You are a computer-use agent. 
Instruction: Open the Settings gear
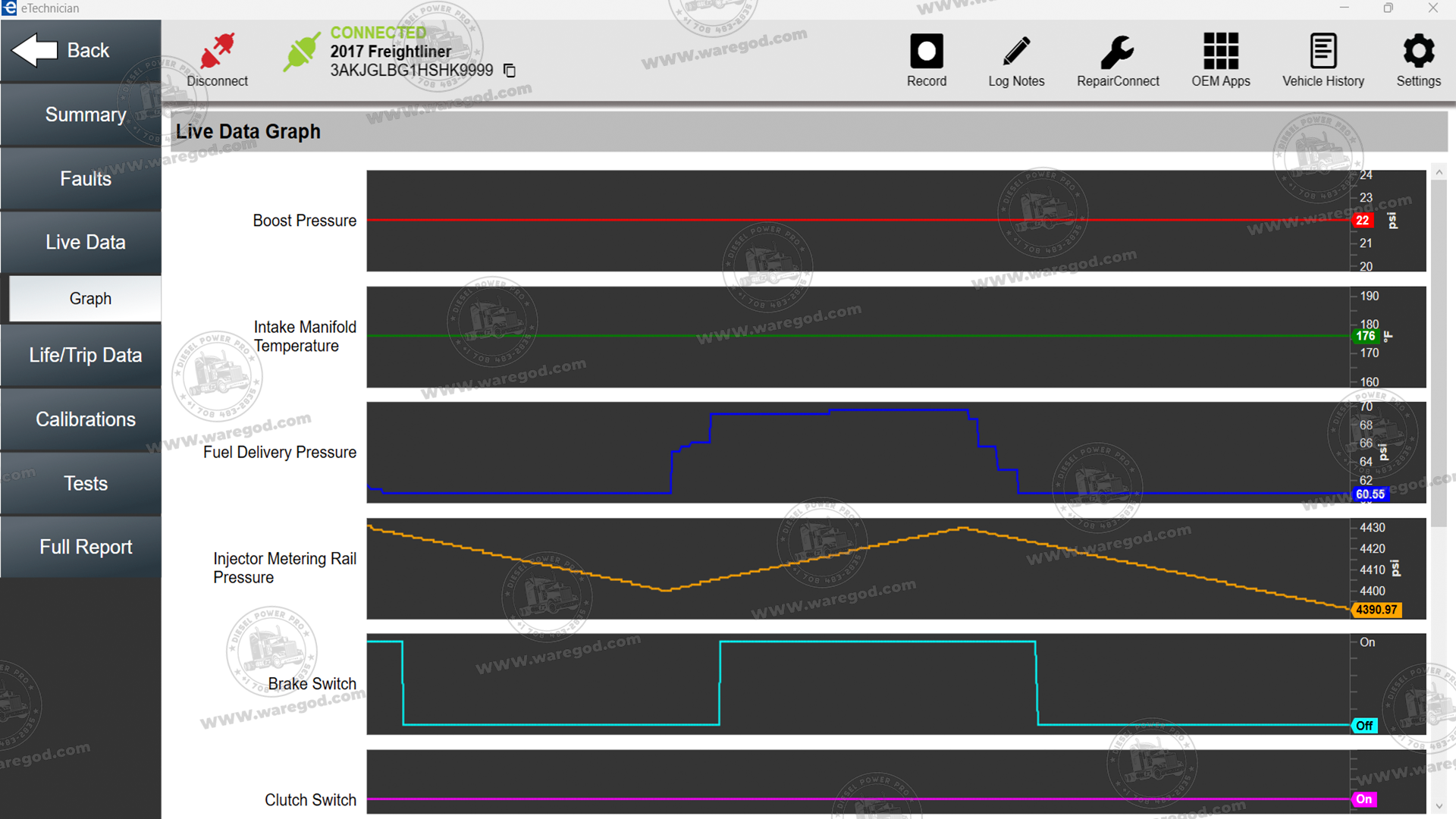(x=1418, y=52)
